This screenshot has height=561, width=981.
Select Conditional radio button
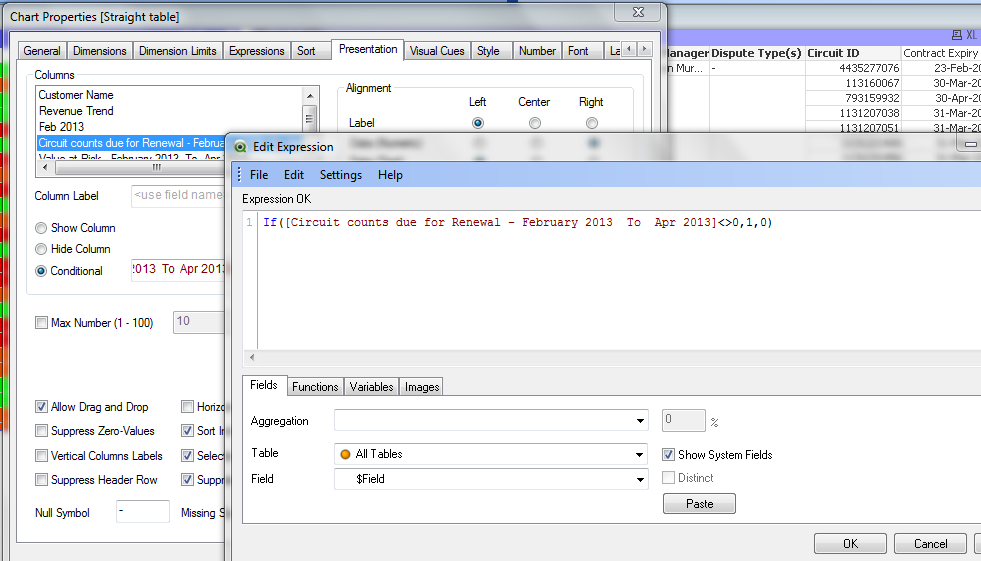41,271
